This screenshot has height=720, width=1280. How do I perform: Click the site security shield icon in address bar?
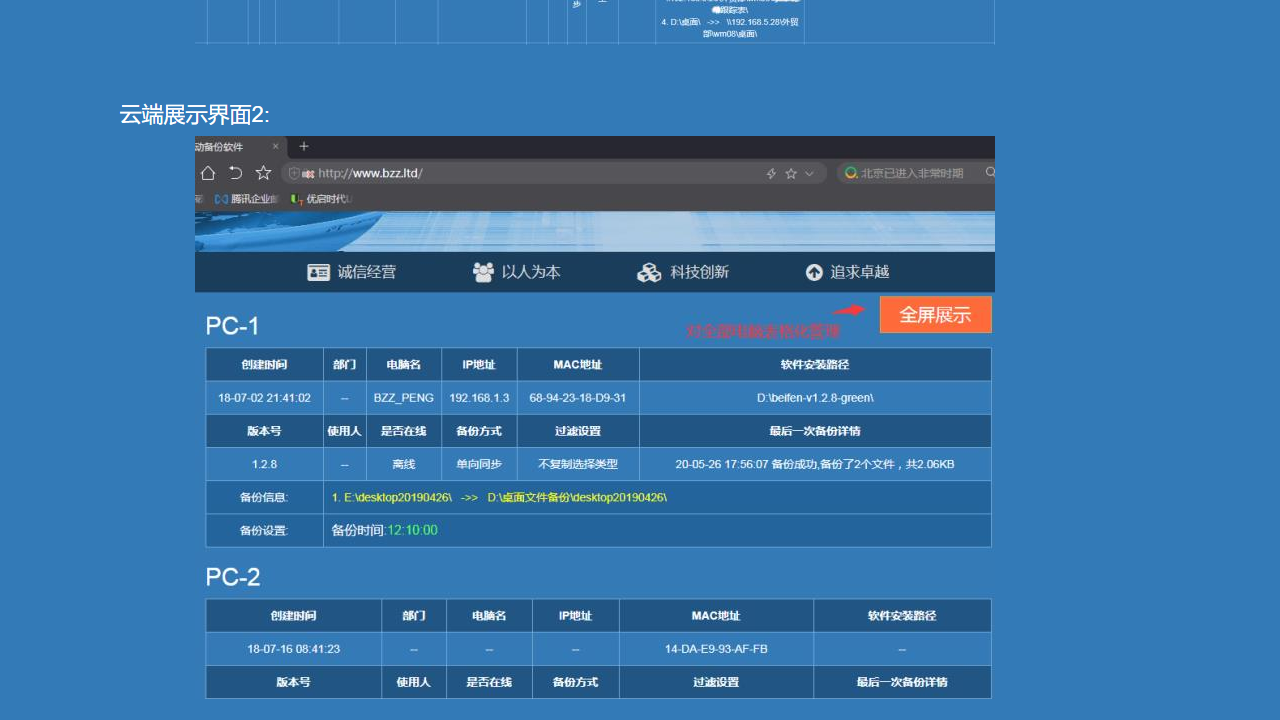pos(293,172)
